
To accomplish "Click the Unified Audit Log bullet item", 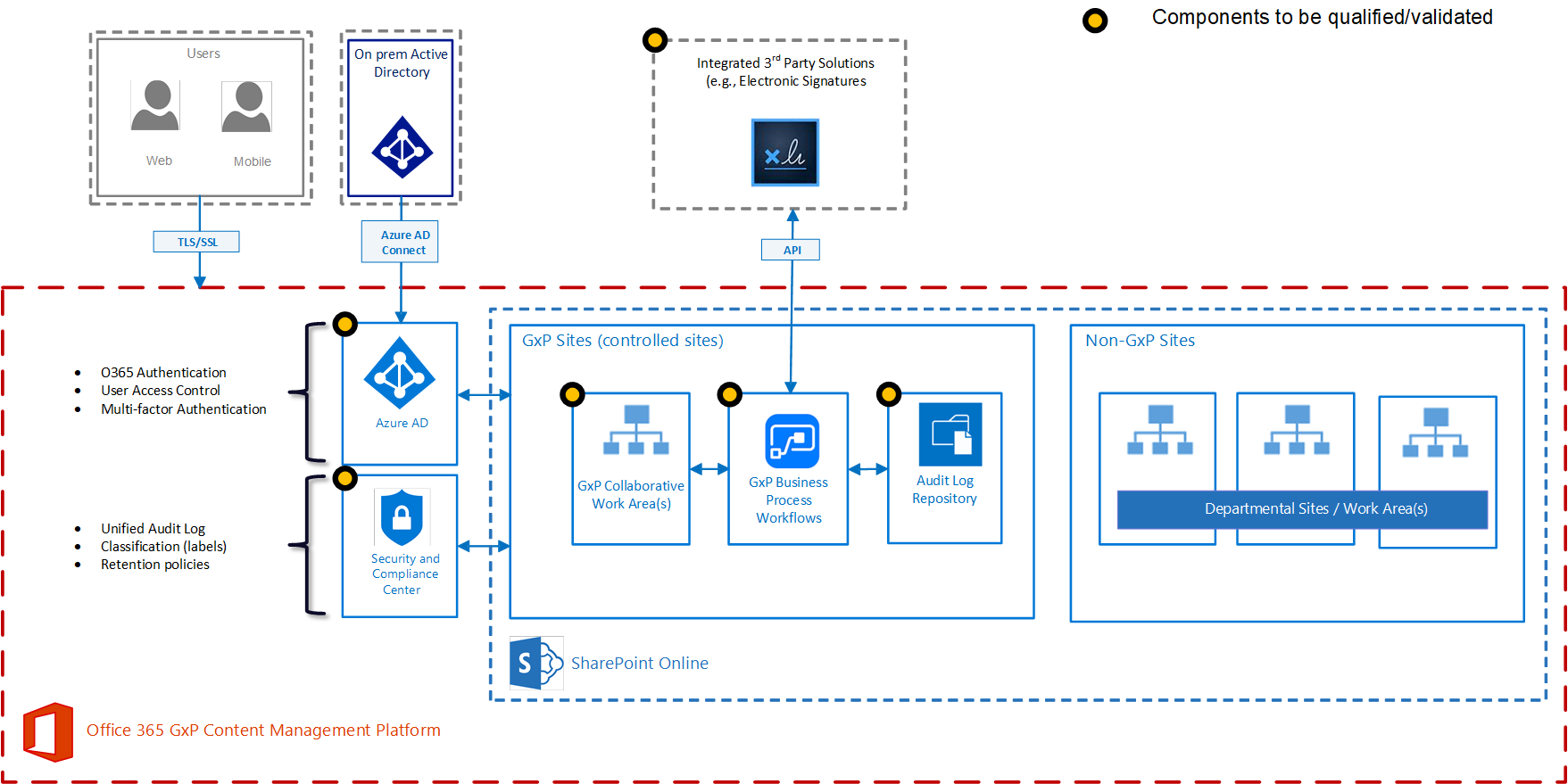I will (x=153, y=529).
